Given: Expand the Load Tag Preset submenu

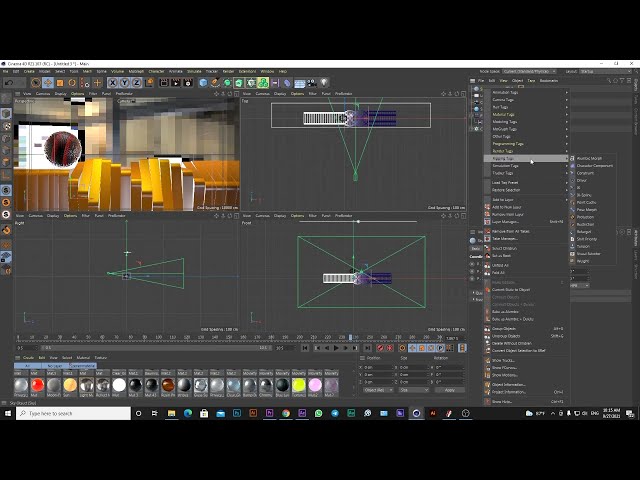Looking at the screenshot, I should (527, 182).
